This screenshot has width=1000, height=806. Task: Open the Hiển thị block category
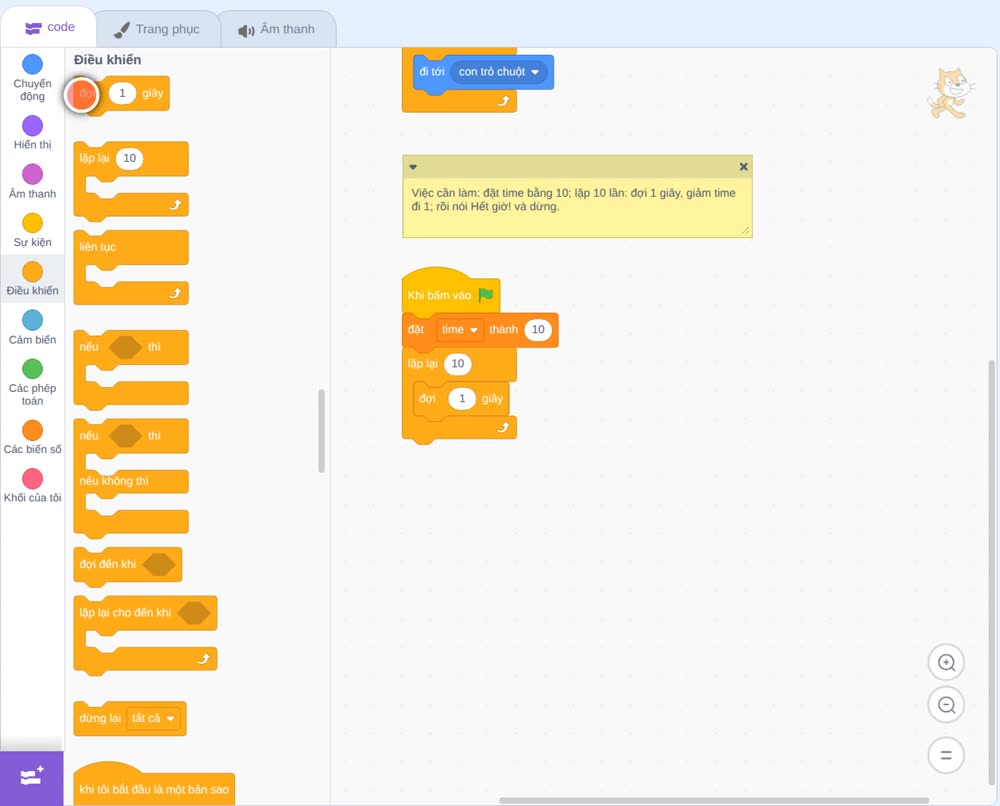[32, 133]
